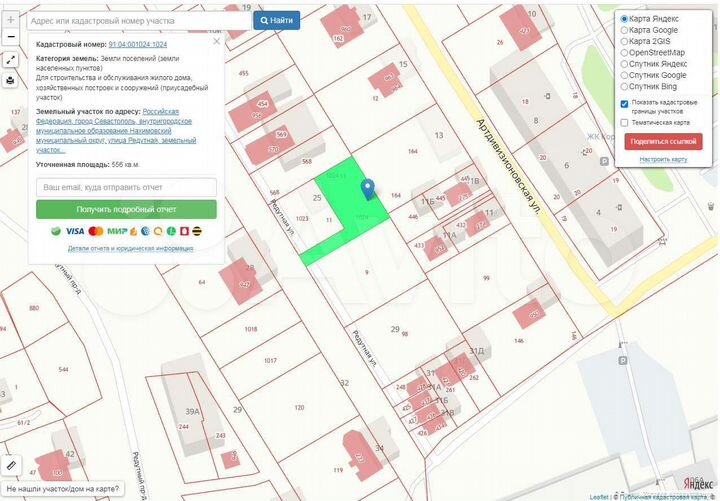
Task: Zoom out the map with minus button
Action: 10,36
